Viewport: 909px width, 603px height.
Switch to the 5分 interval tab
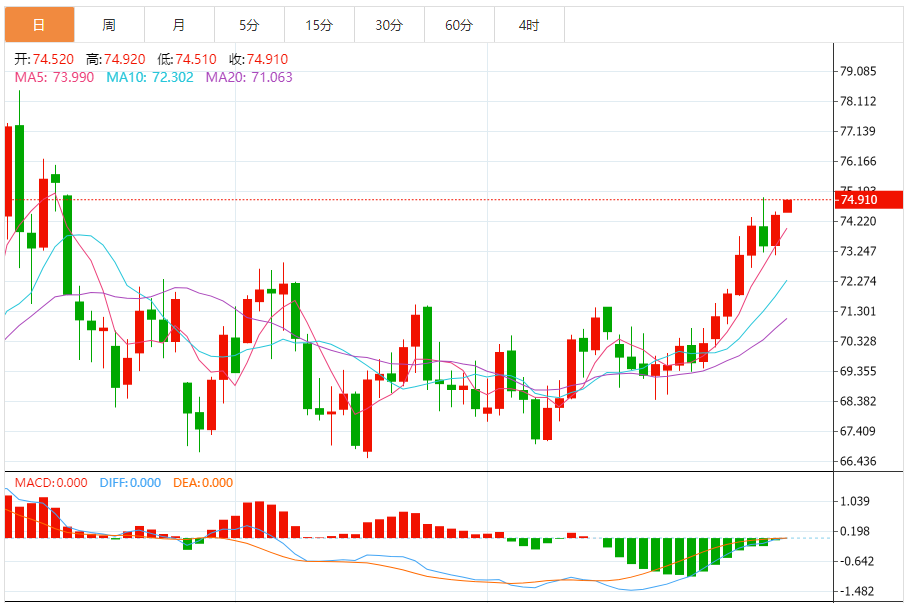pos(249,25)
